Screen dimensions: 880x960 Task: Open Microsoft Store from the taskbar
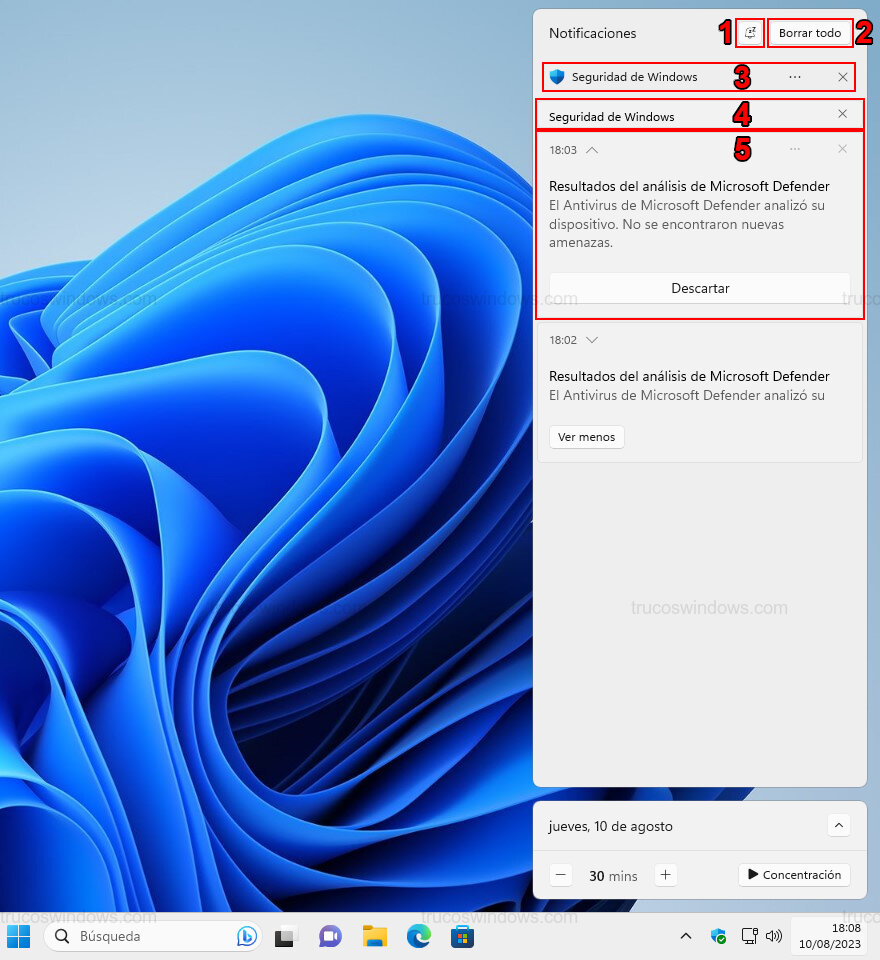point(462,937)
